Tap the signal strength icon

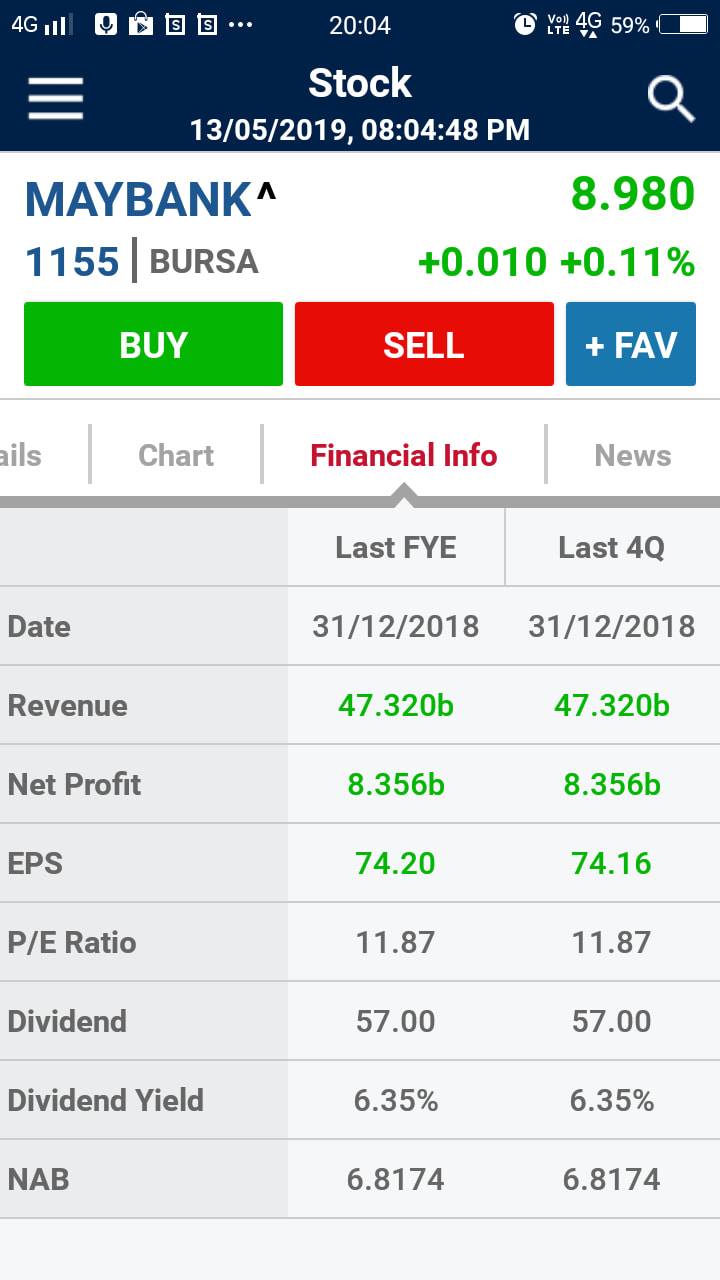pyautogui.click(x=59, y=24)
